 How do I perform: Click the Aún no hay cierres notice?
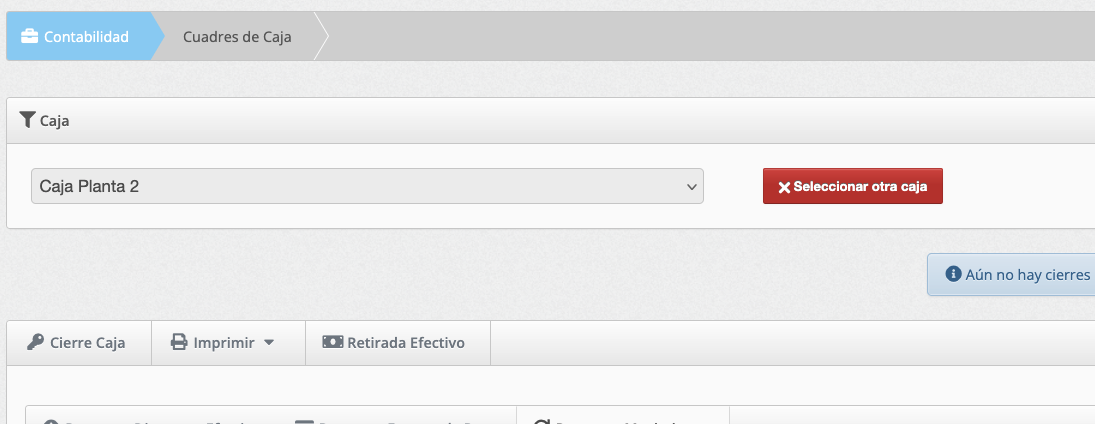[x=1020, y=274]
